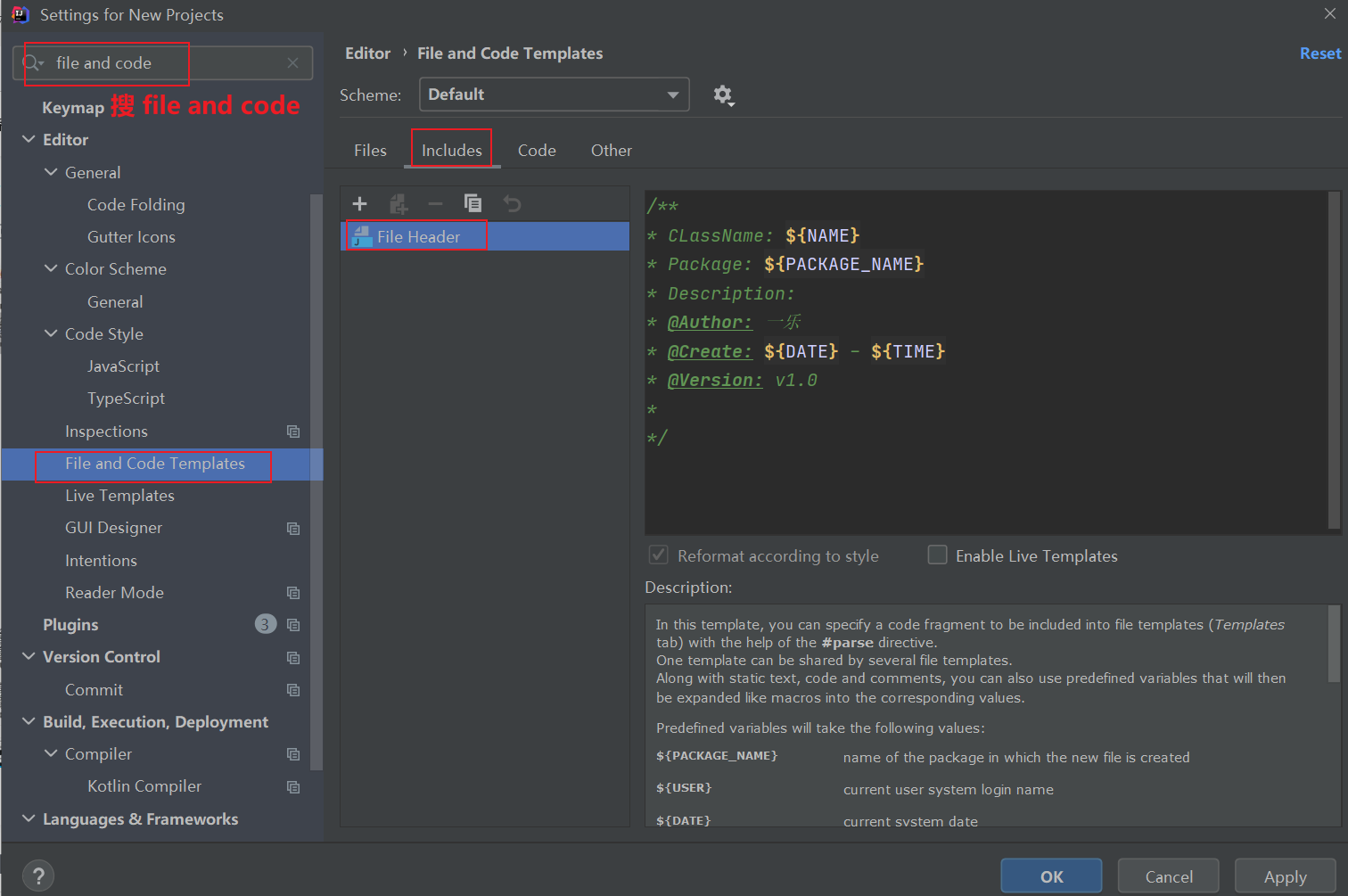Clear the search field with X icon
Viewport: 1348px width, 896px height.
pyautogui.click(x=292, y=62)
